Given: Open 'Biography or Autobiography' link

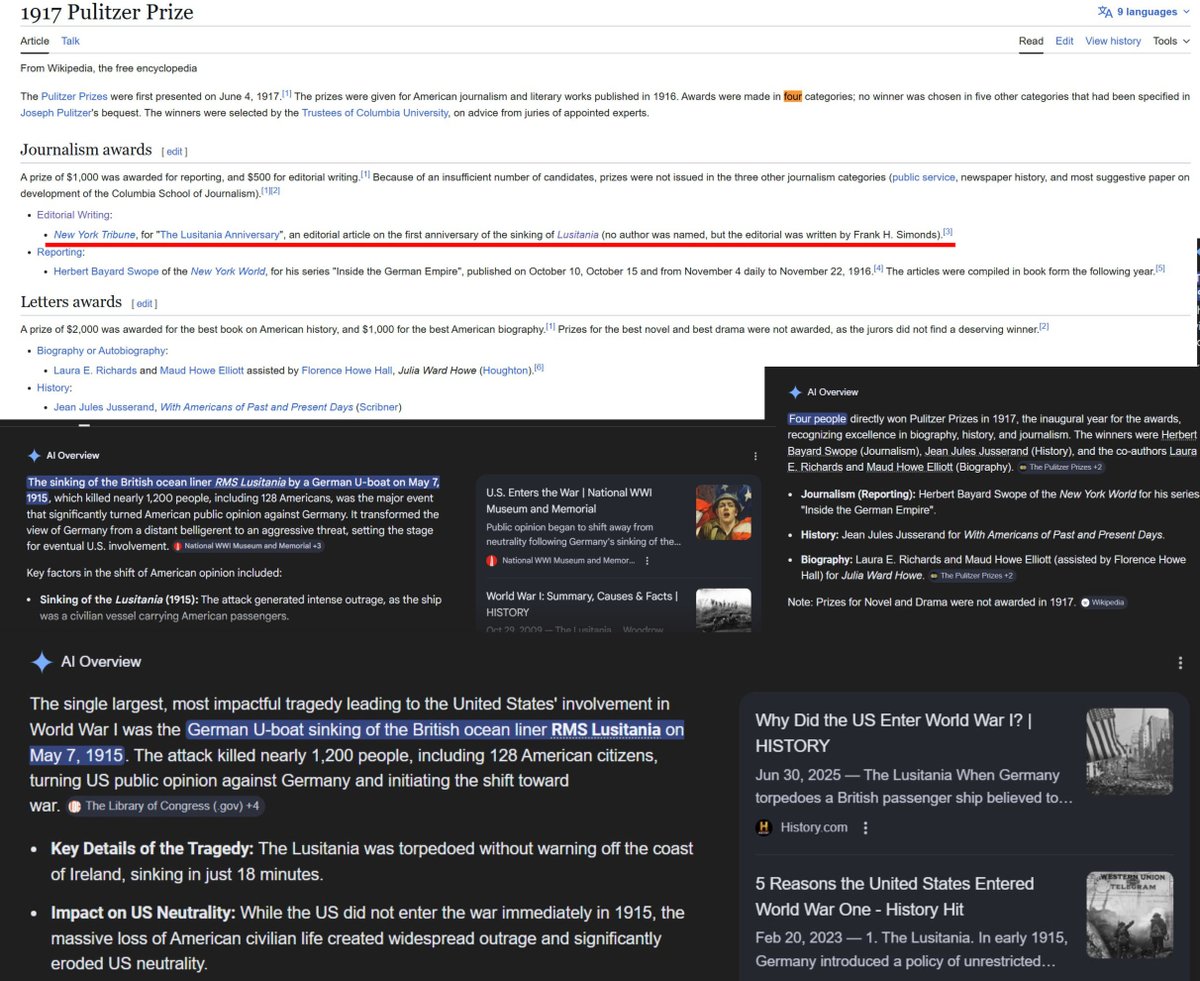Looking at the screenshot, I should coord(101,351).
